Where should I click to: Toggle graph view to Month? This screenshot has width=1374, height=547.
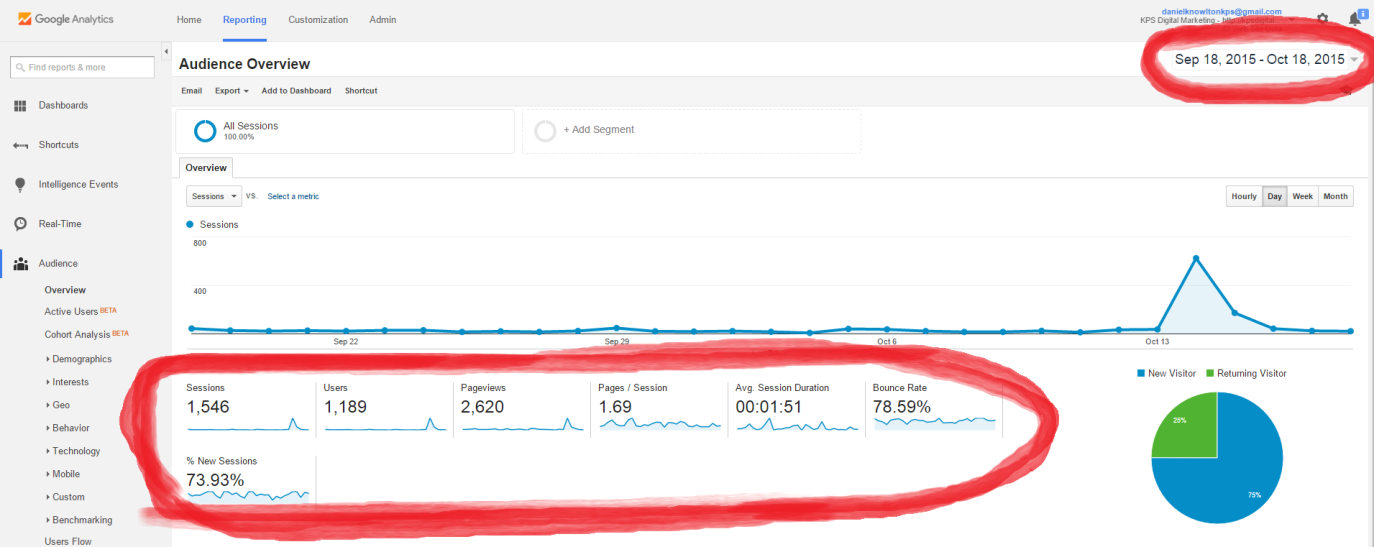1335,196
